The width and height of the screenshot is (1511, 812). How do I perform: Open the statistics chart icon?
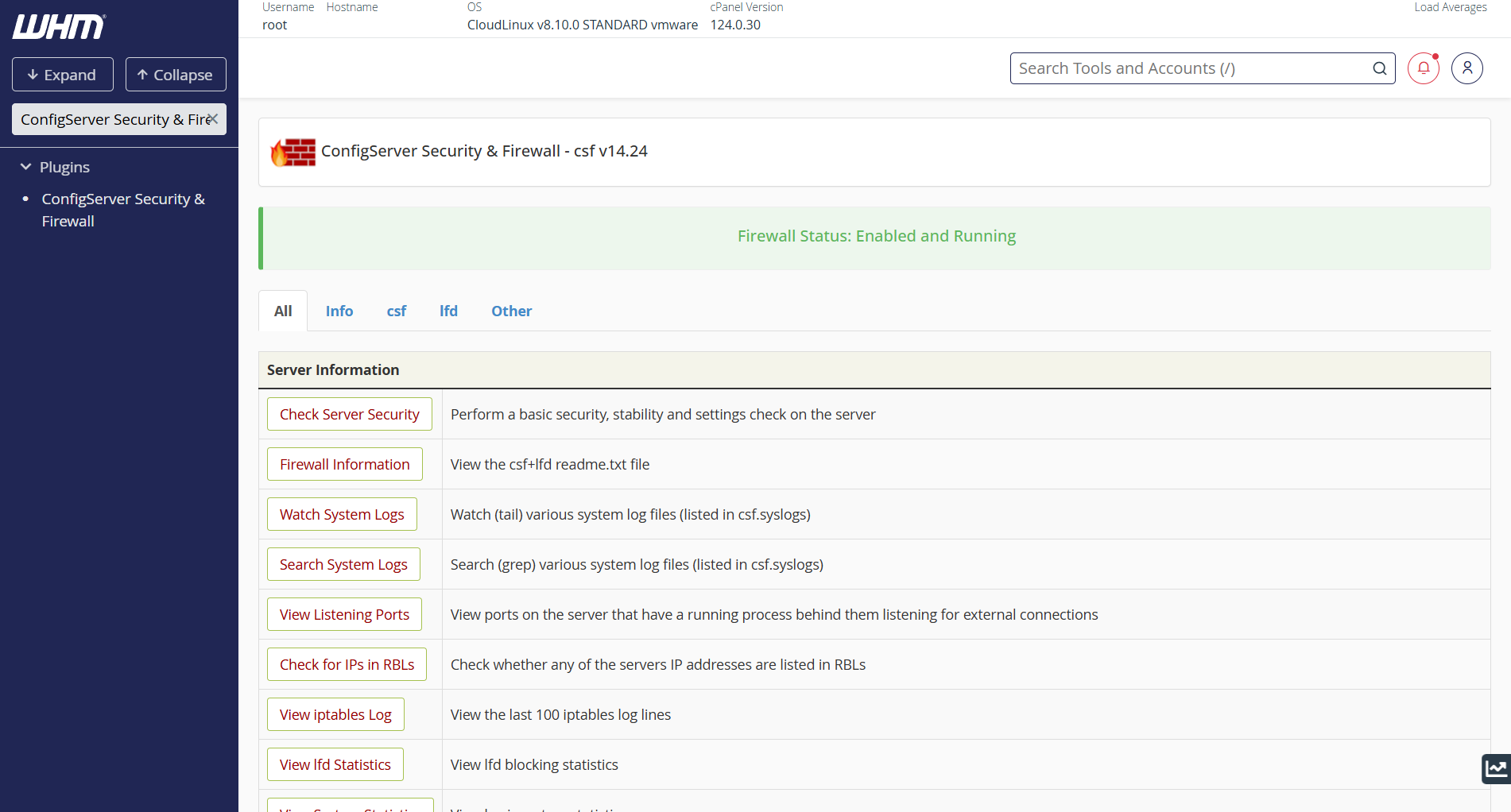[x=1496, y=768]
